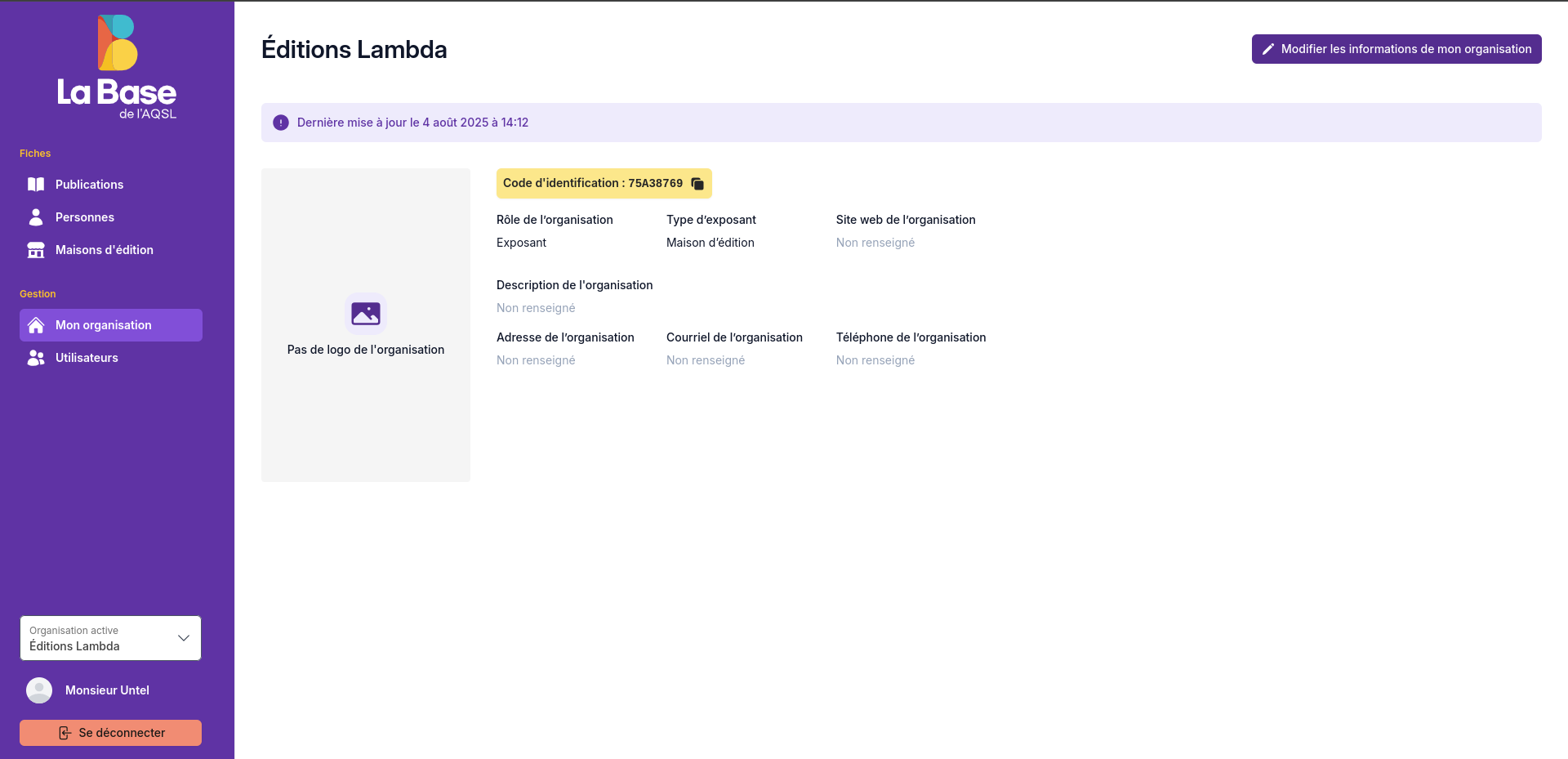Click the info icon in update banner
This screenshot has width=1568, height=759.
(281, 123)
